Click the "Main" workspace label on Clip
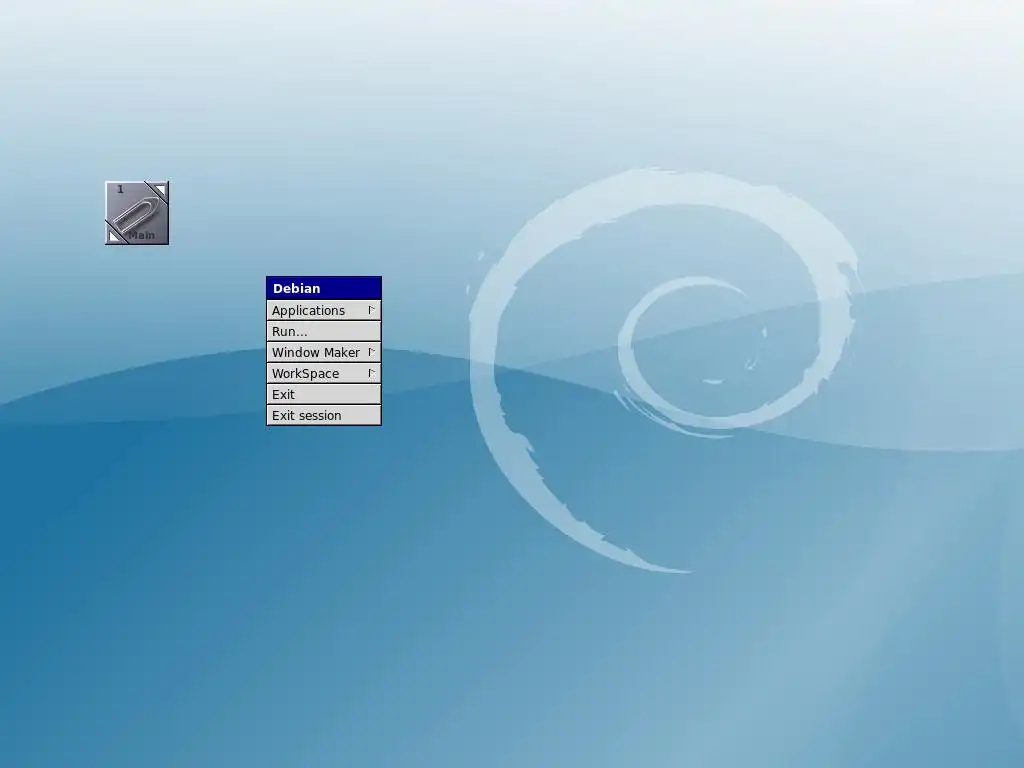Screen dimensions: 1024x768 (x=142, y=235)
